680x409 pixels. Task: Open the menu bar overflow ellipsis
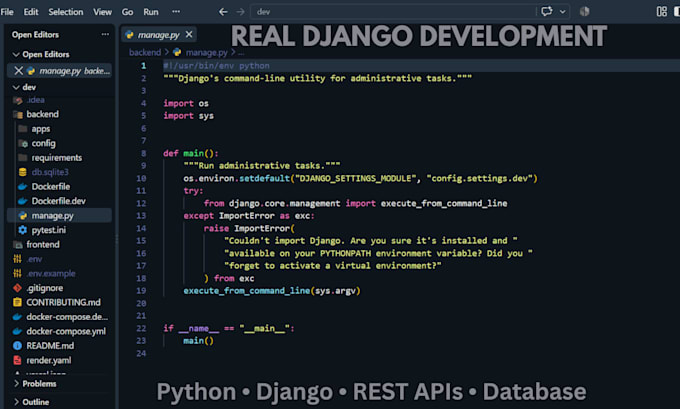(x=176, y=12)
